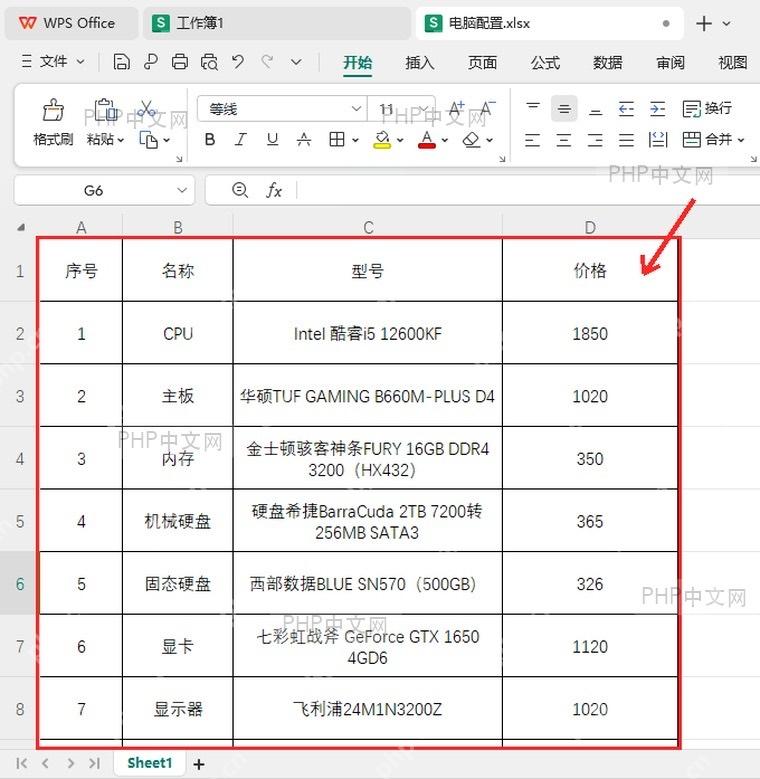This screenshot has height=779, width=760.
Task: Go to first sheet navigation arrow
Action: pyautogui.click(x=21, y=763)
